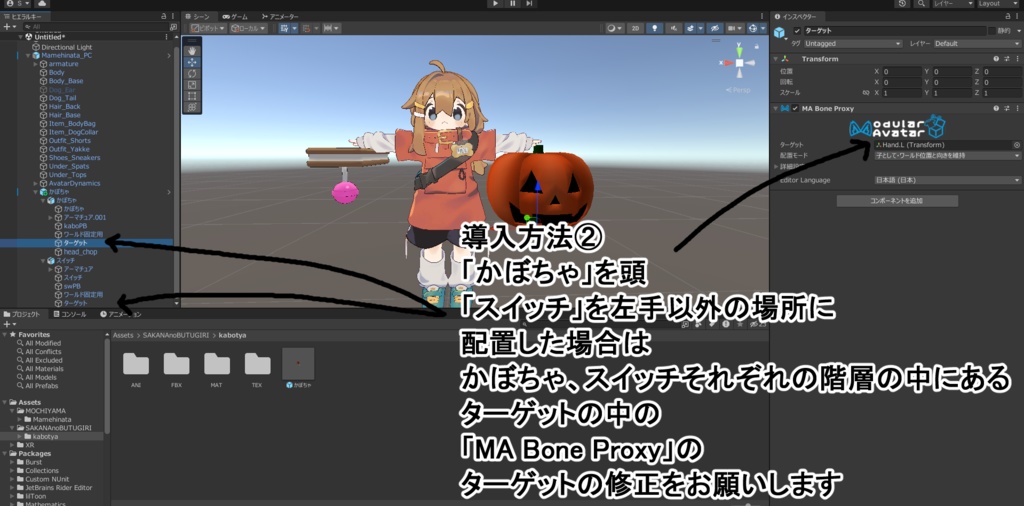Open the draw mode shading dropdown
The image size is (1024, 506).
pyautogui.click(x=614, y=28)
